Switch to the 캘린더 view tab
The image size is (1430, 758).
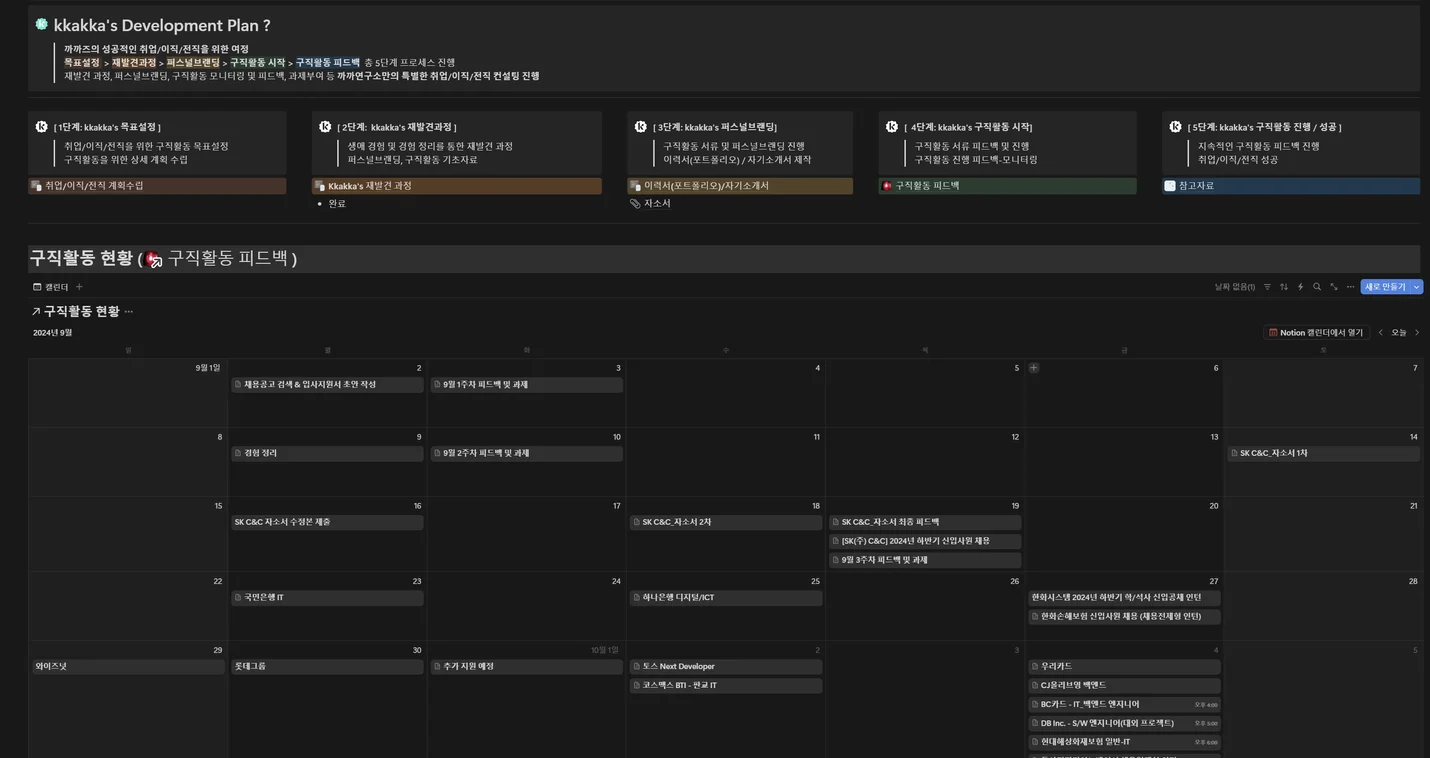51,287
